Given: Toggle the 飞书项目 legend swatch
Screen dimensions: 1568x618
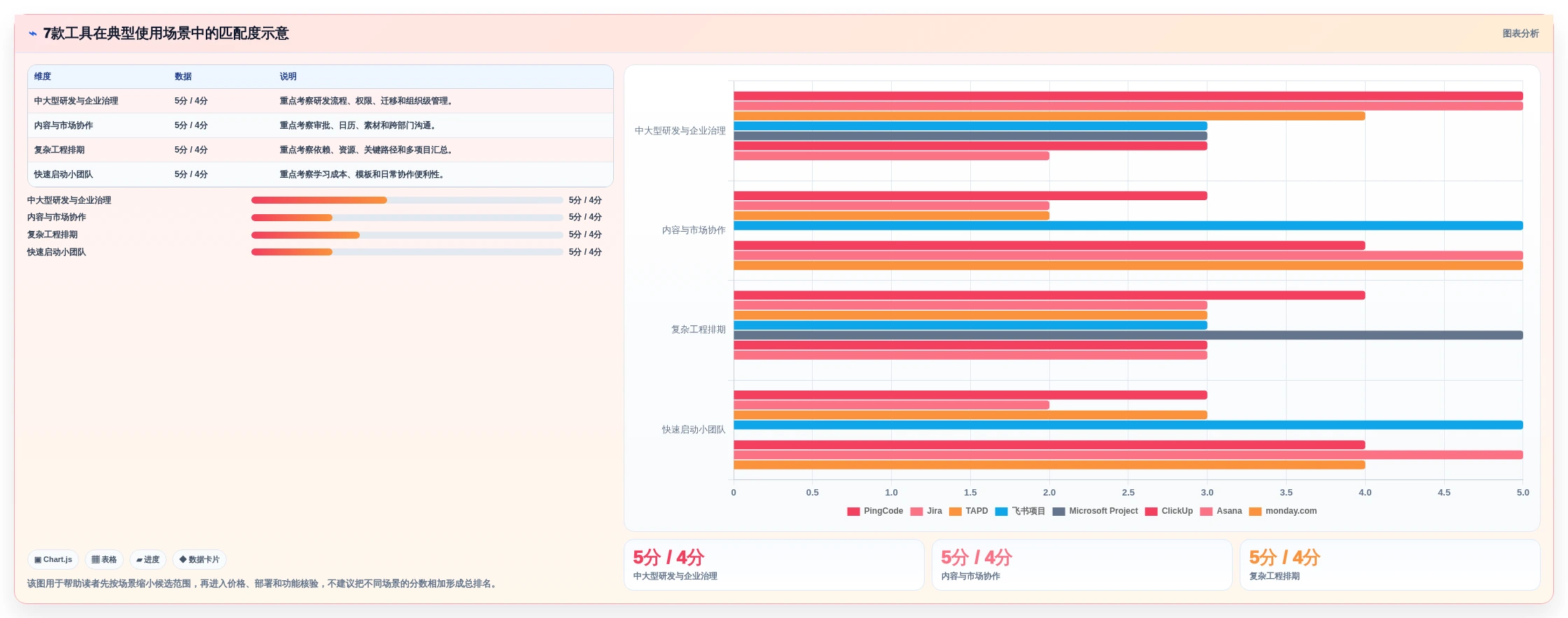Looking at the screenshot, I should point(1002,512).
